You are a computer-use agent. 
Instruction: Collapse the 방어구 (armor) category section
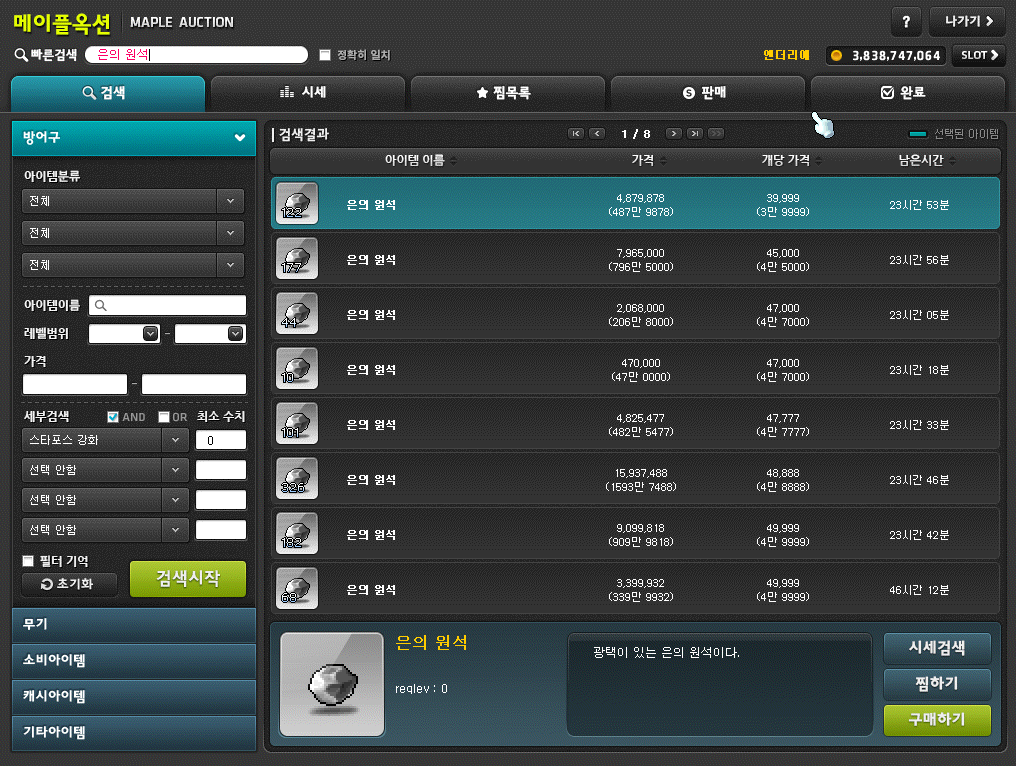click(134, 137)
